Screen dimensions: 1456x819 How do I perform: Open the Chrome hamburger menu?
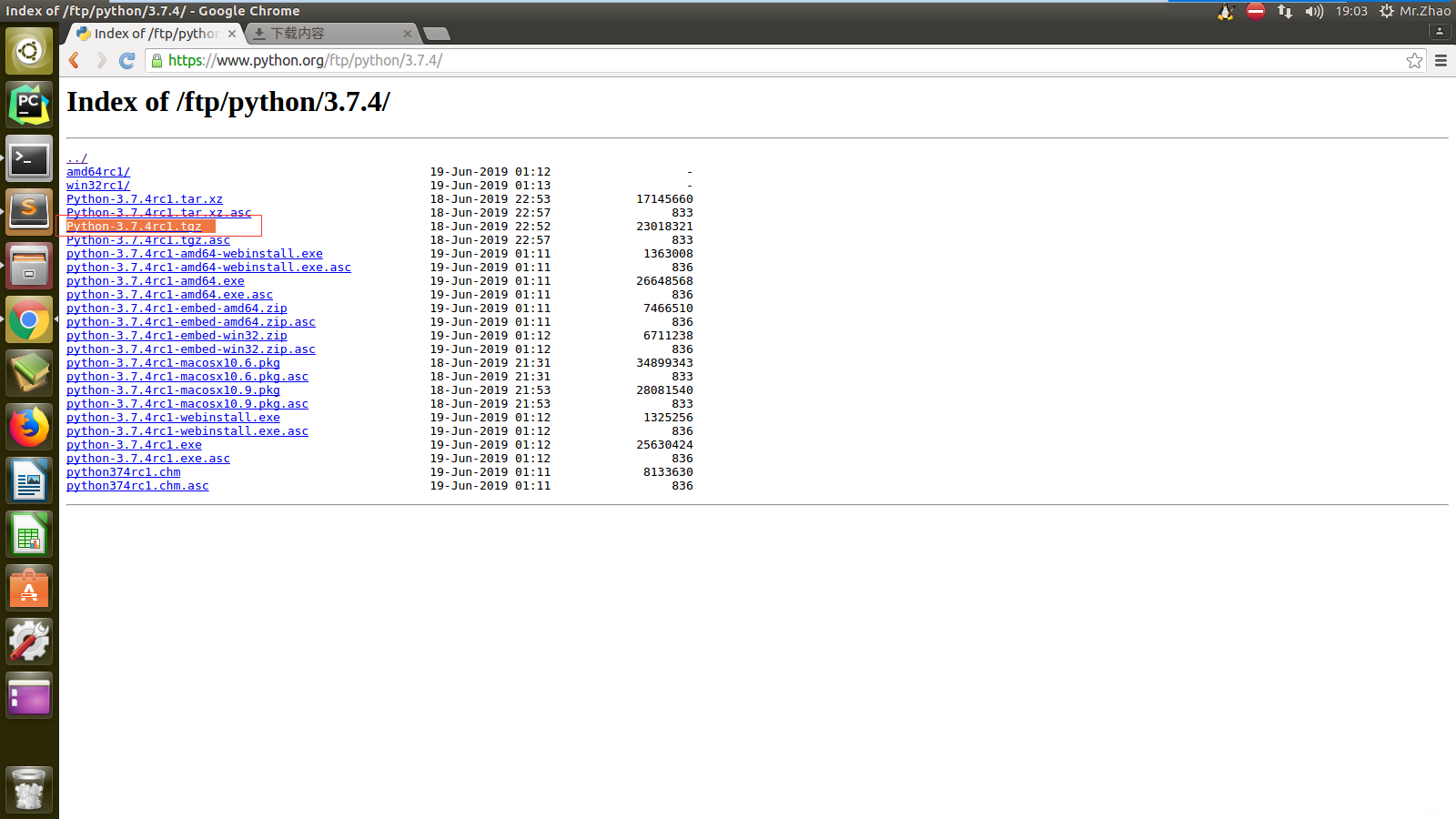coord(1441,60)
